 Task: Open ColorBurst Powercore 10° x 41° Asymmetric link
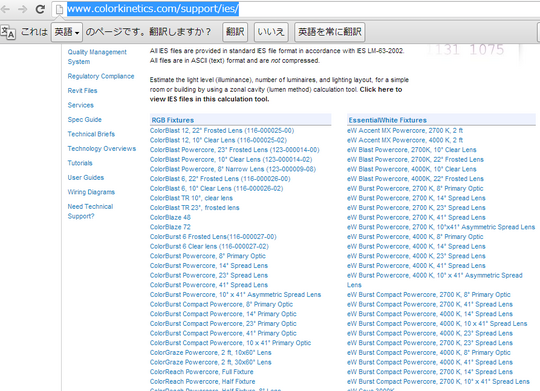(235, 295)
